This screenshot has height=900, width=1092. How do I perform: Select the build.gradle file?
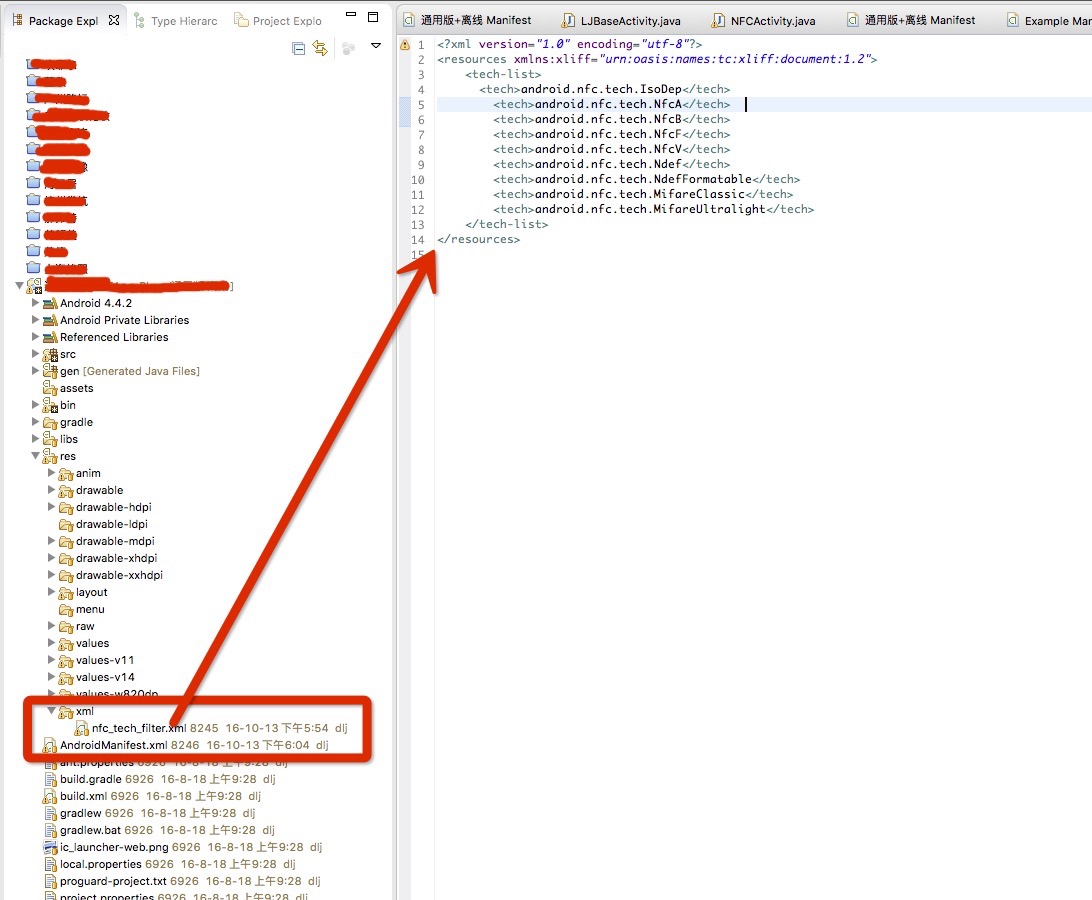pyautogui.click(x=91, y=779)
